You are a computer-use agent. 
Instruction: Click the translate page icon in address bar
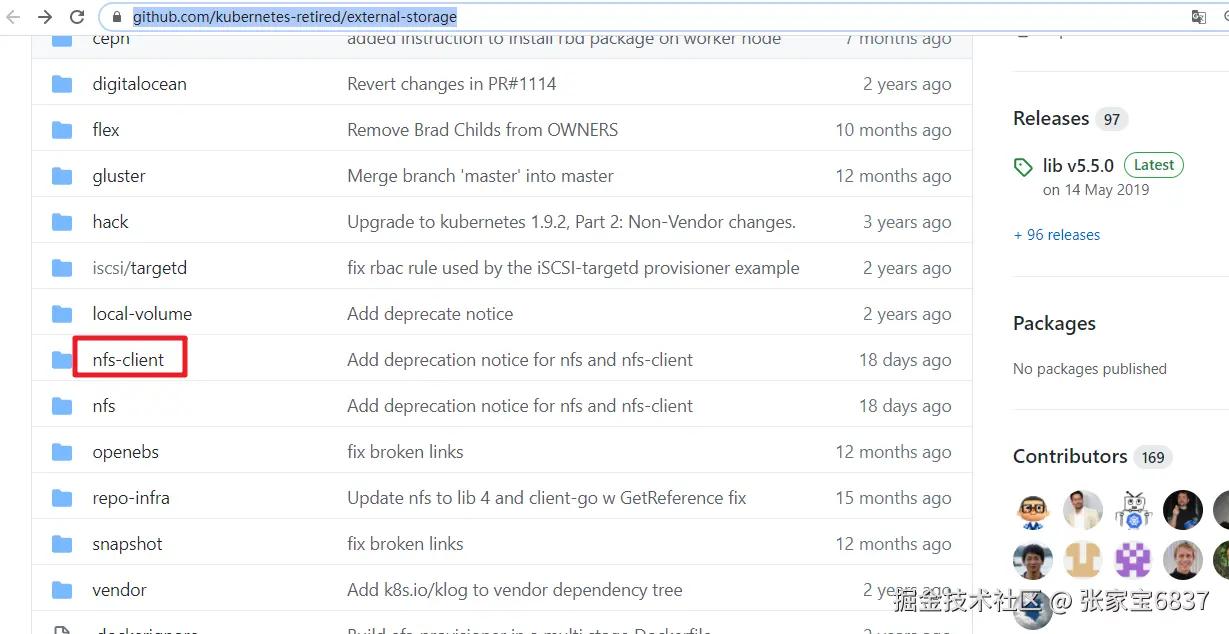click(1199, 17)
